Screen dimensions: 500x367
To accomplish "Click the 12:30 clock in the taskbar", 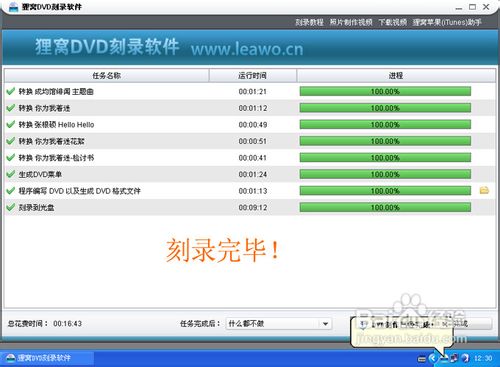I will [483, 358].
